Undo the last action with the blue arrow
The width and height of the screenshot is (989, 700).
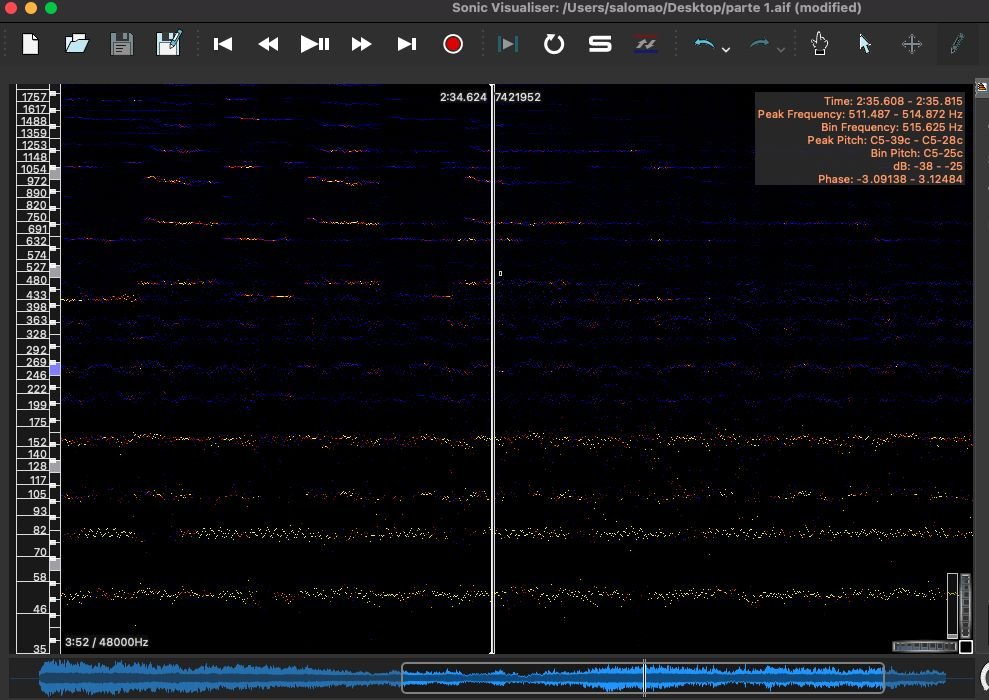[704, 44]
